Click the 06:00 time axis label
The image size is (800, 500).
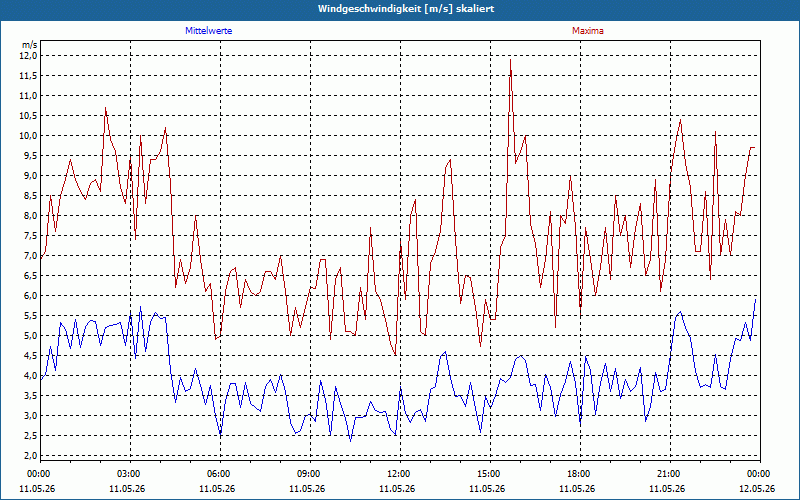pyautogui.click(x=220, y=474)
